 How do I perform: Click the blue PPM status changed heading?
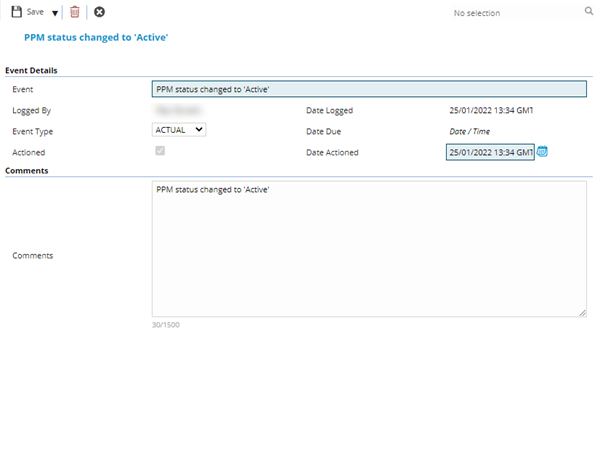95,37
